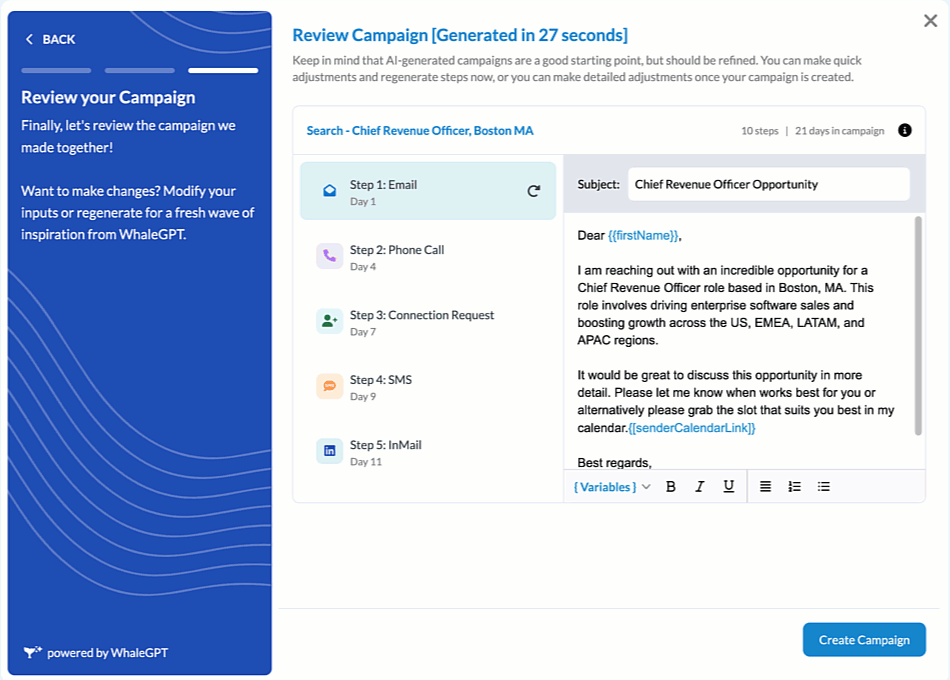
Task: Click the WhaleGPT whale logo in footer
Action: click(31, 652)
